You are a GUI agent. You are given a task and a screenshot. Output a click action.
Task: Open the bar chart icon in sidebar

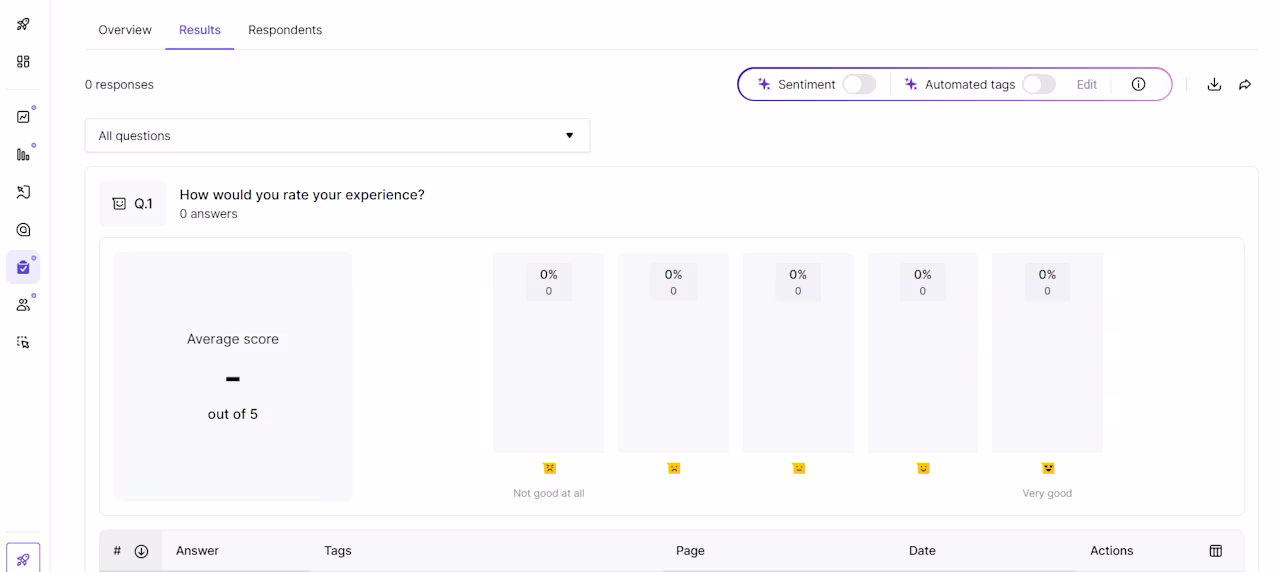(23, 154)
